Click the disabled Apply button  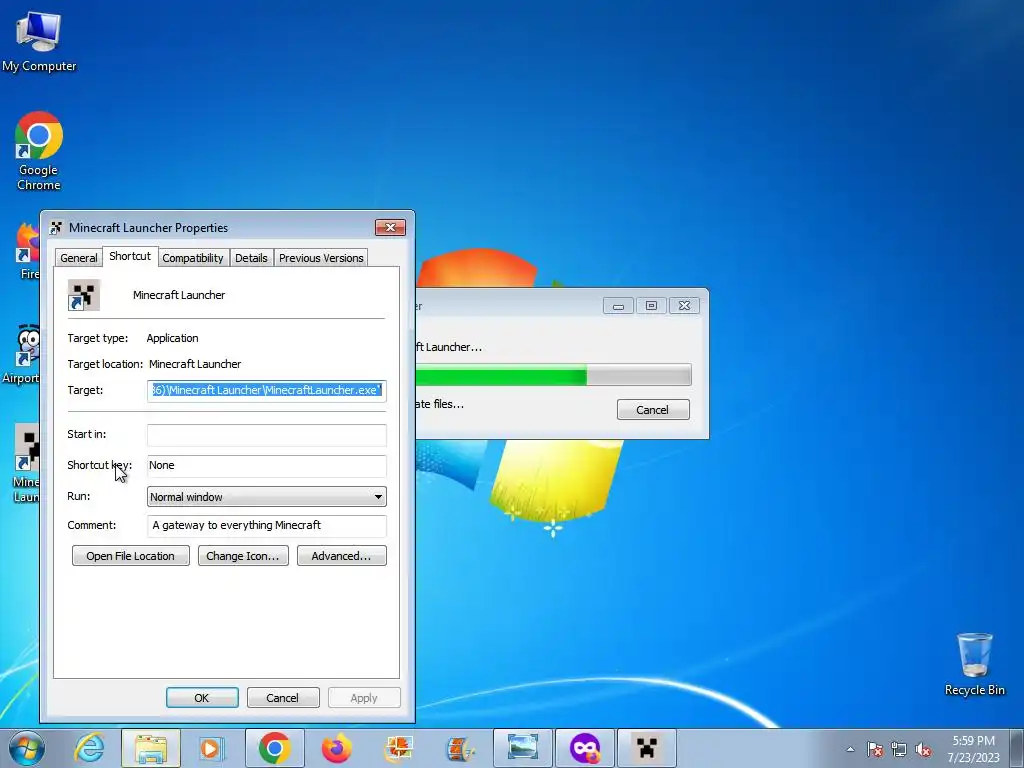(364, 697)
